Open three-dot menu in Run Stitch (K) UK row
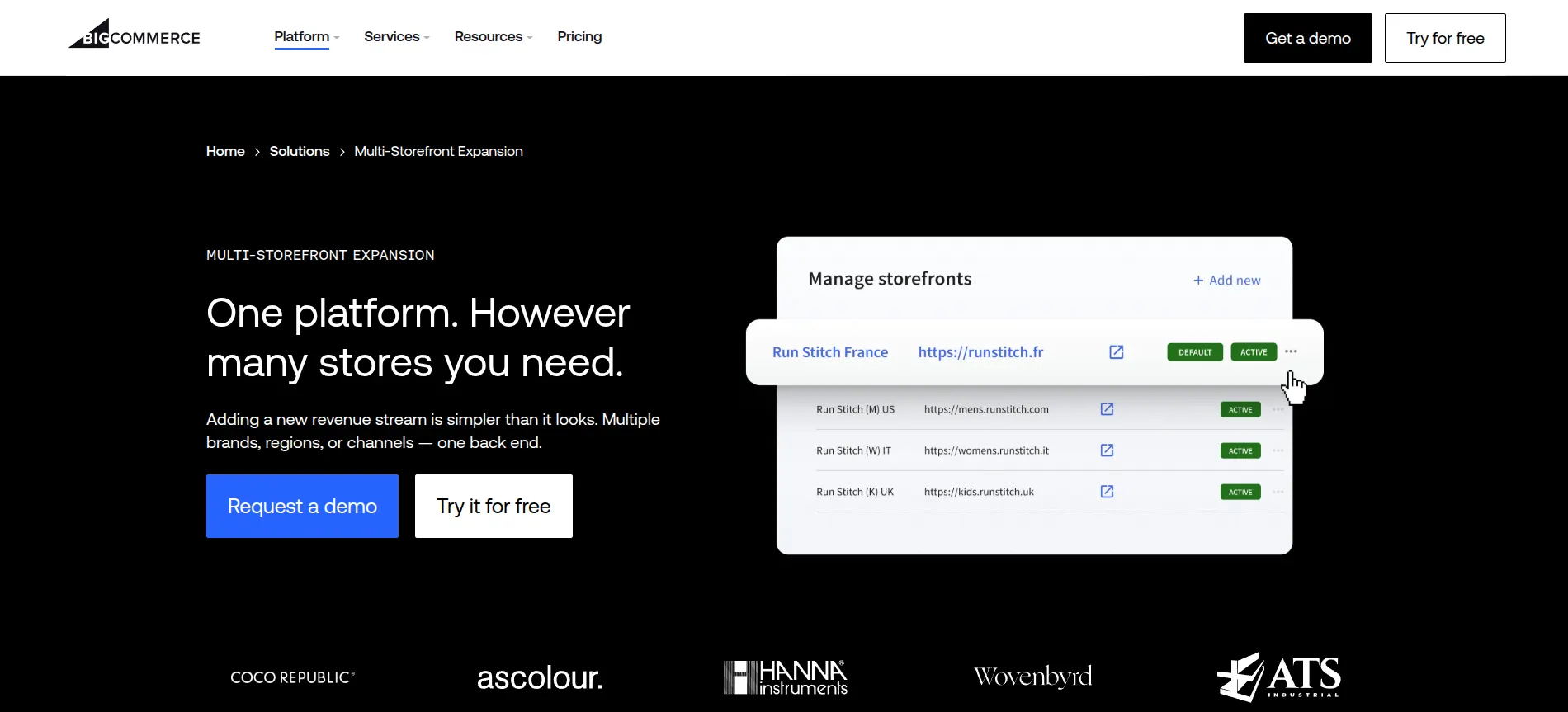The width and height of the screenshot is (1568, 712). (x=1278, y=492)
